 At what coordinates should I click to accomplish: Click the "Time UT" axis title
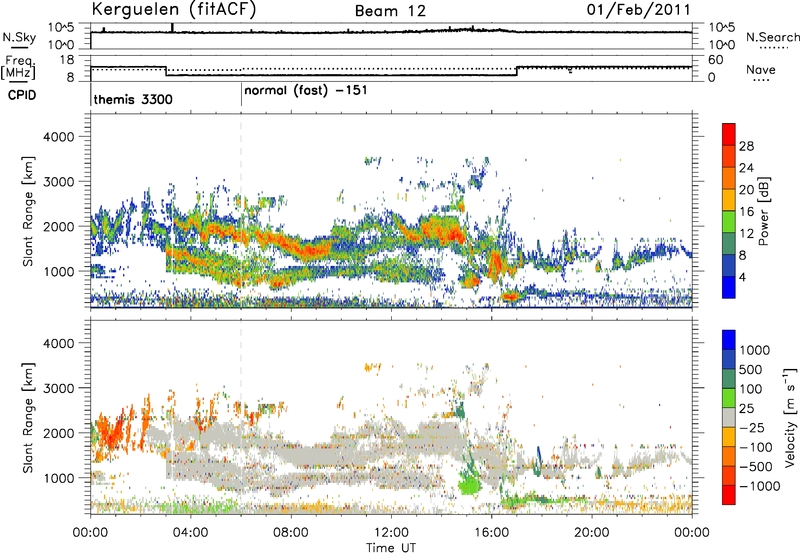point(391,548)
